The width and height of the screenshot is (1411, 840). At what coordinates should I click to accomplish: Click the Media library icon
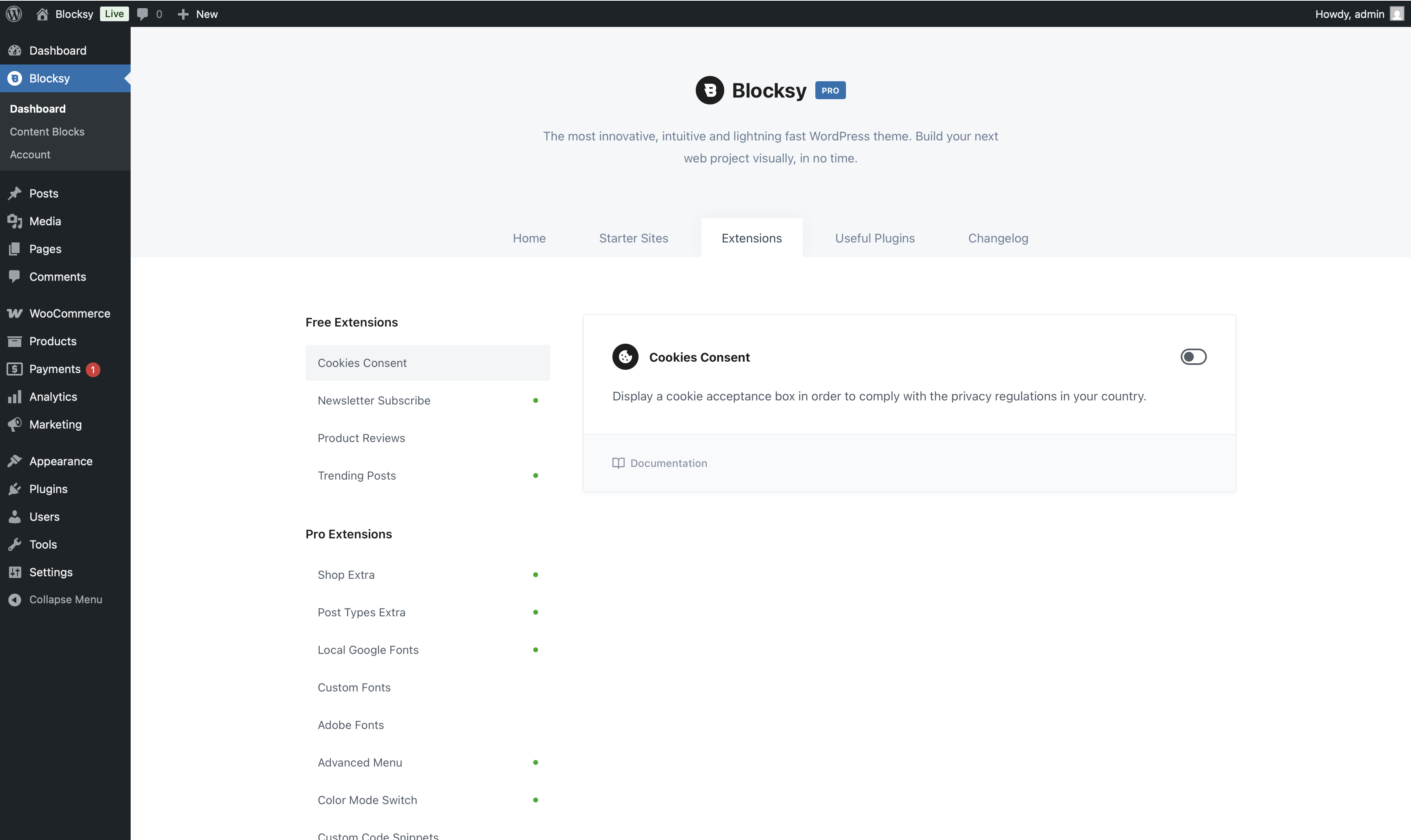click(x=15, y=221)
